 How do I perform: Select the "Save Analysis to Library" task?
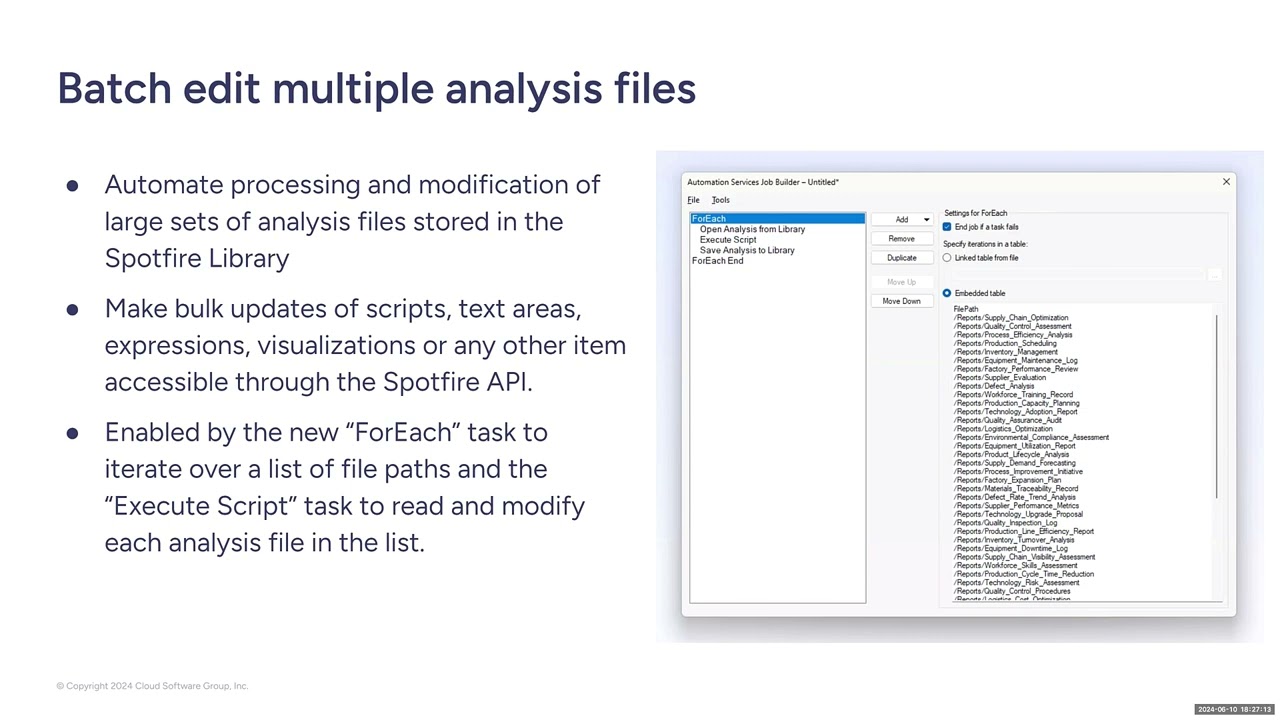(745, 250)
